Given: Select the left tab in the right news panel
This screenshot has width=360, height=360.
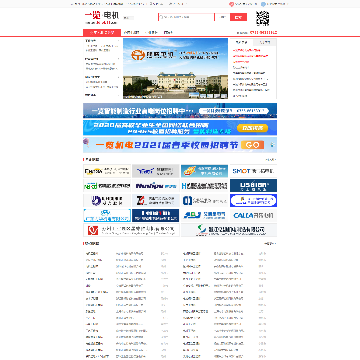Looking at the screenshot, I should point(242,42).
